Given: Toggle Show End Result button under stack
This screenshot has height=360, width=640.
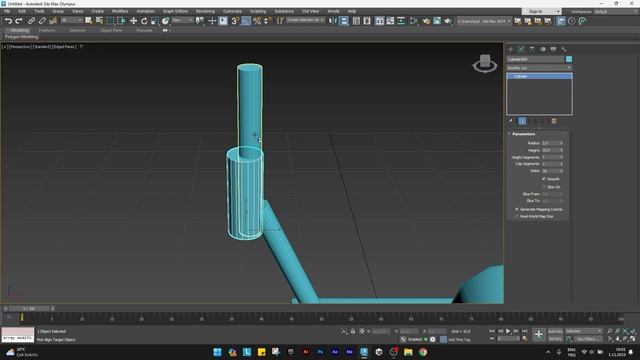Looking at the screenshot, I should click(522, 121).
